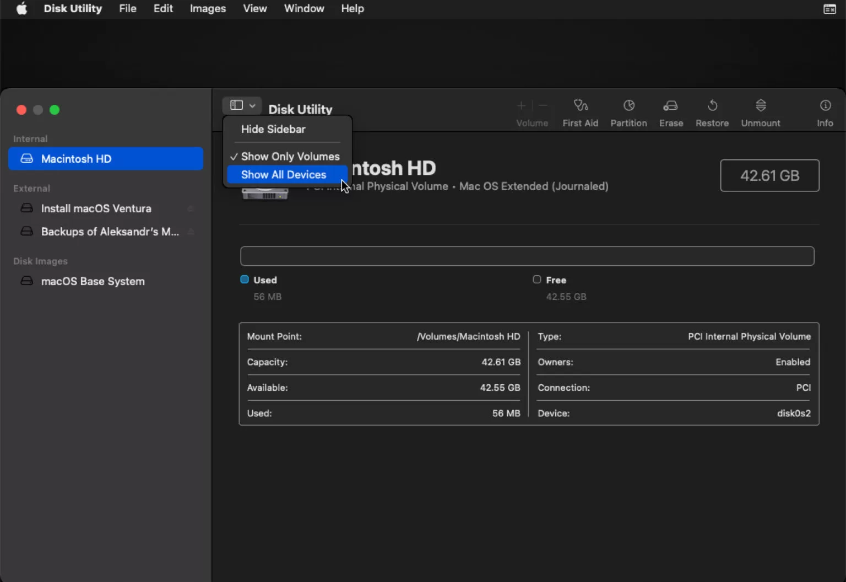Image resolution: width=846 pixels, height=582 pixels.
Task: Open the File menu in menu bar
Action: point(128,9)
